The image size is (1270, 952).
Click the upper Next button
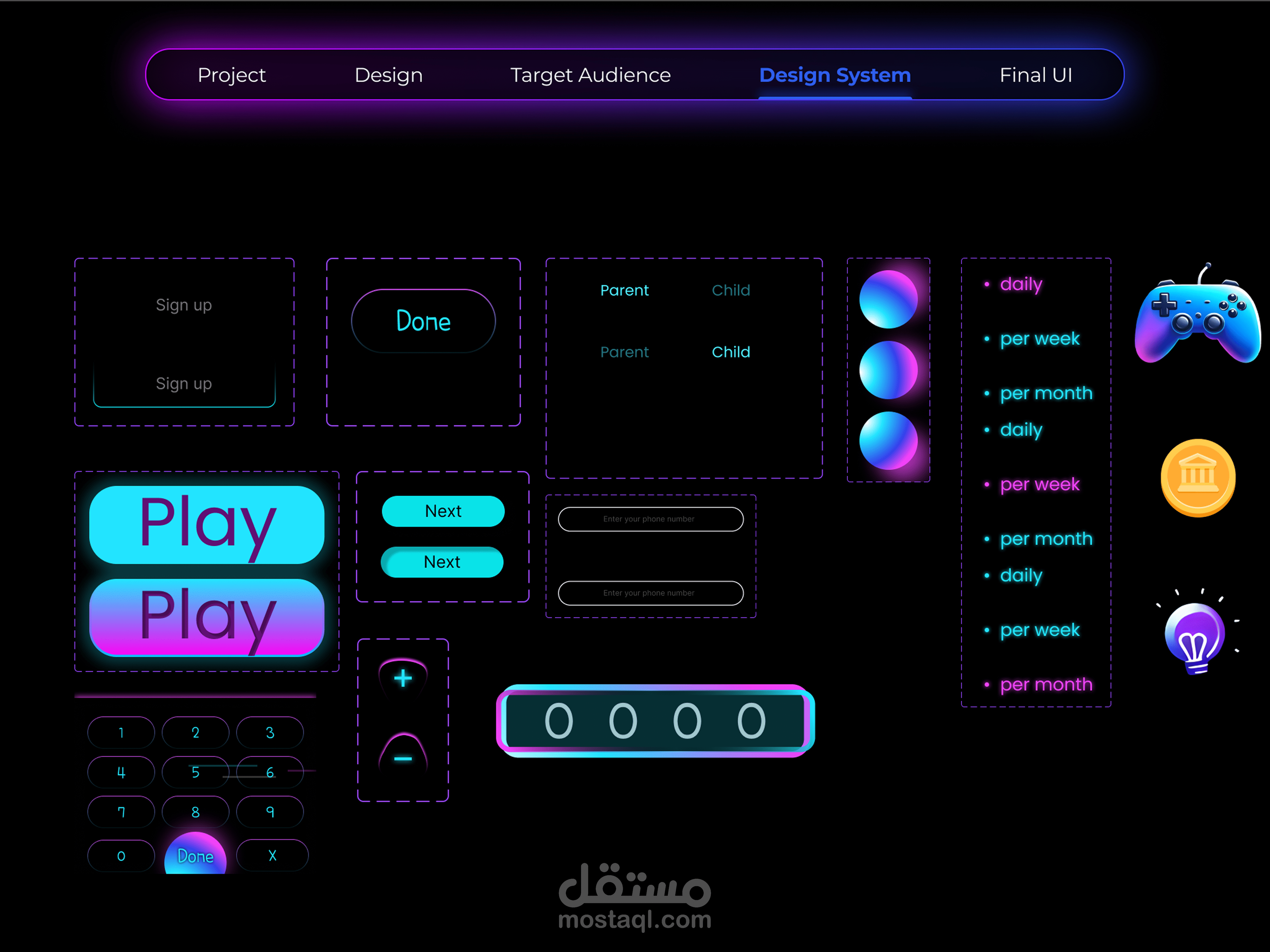point(443,511)
